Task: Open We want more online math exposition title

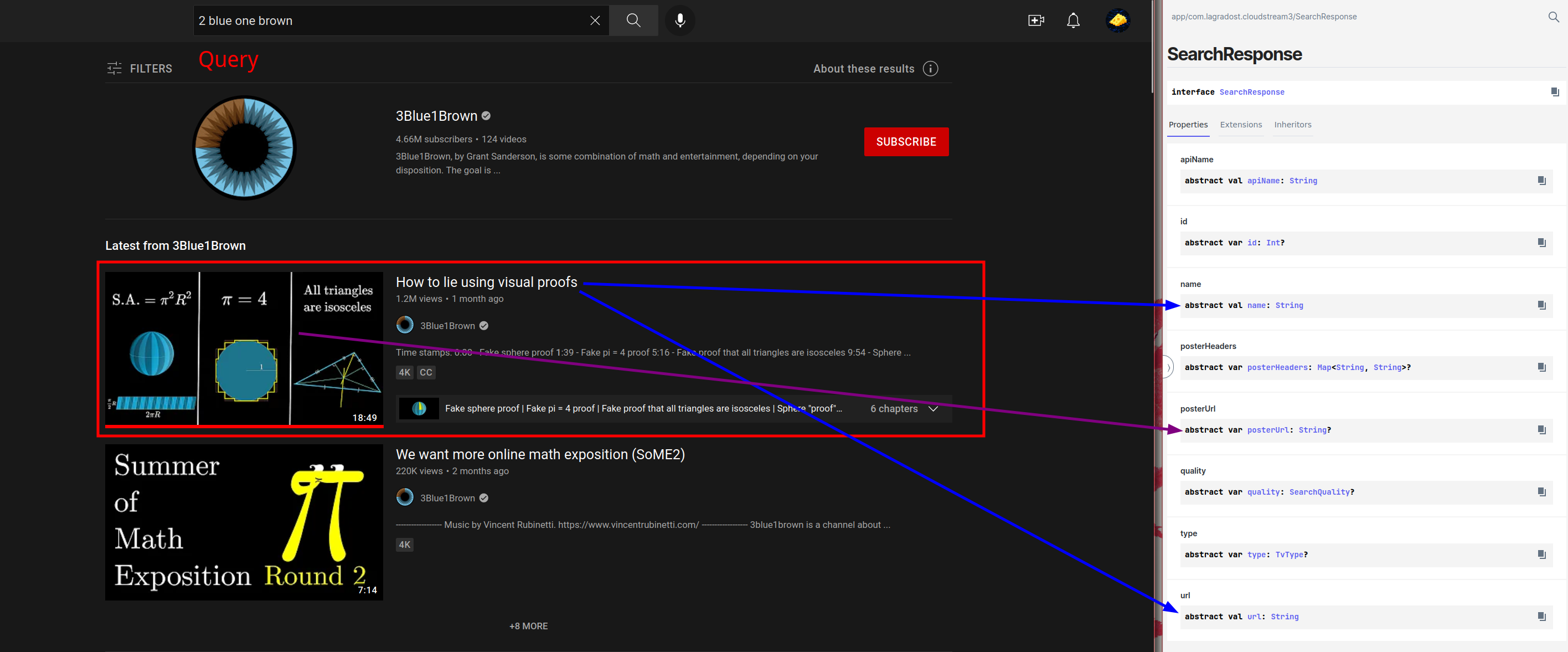Action: (540, 454)
